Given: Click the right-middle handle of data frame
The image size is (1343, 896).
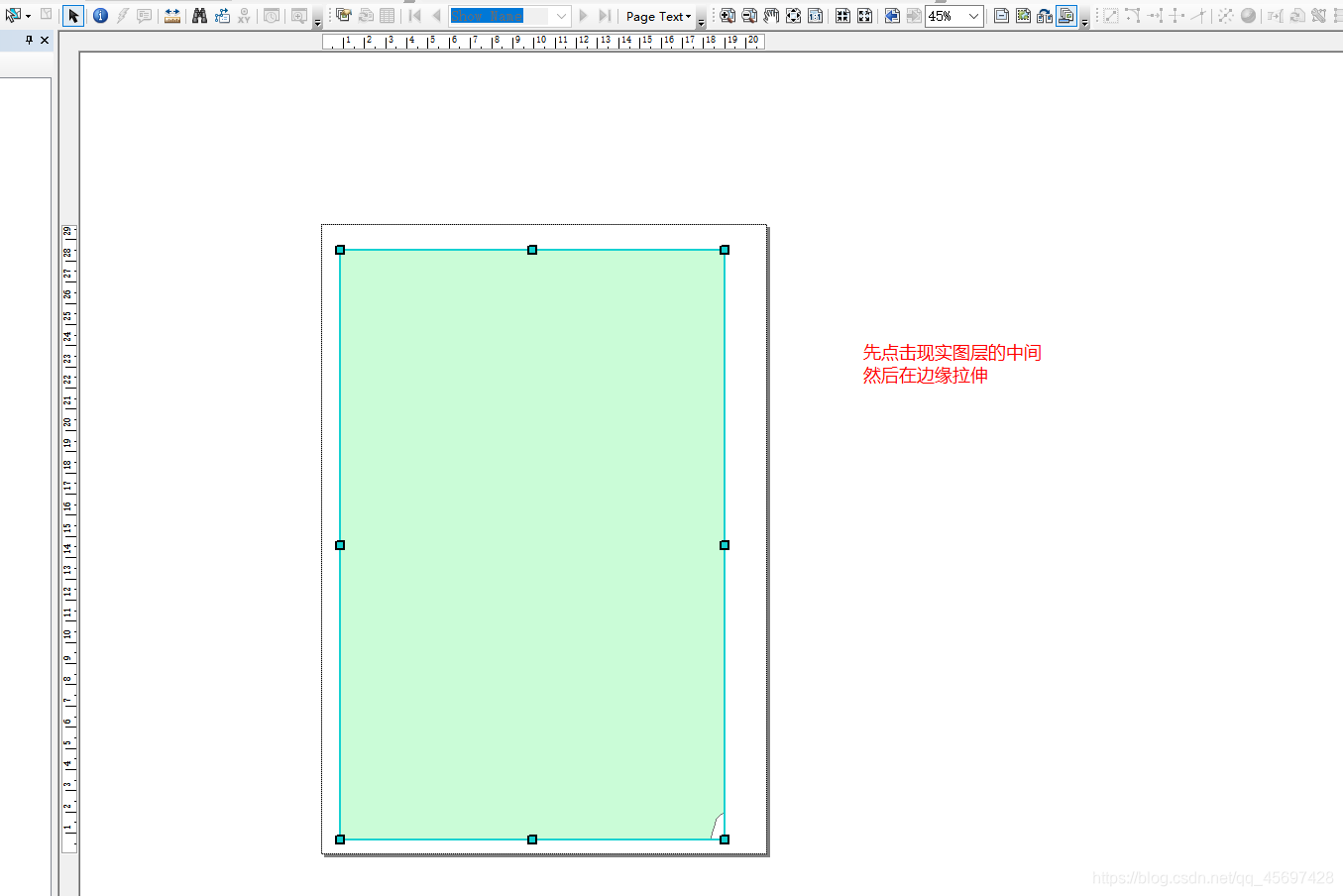Looking at the screenshot, I should [x=725, y=545].
